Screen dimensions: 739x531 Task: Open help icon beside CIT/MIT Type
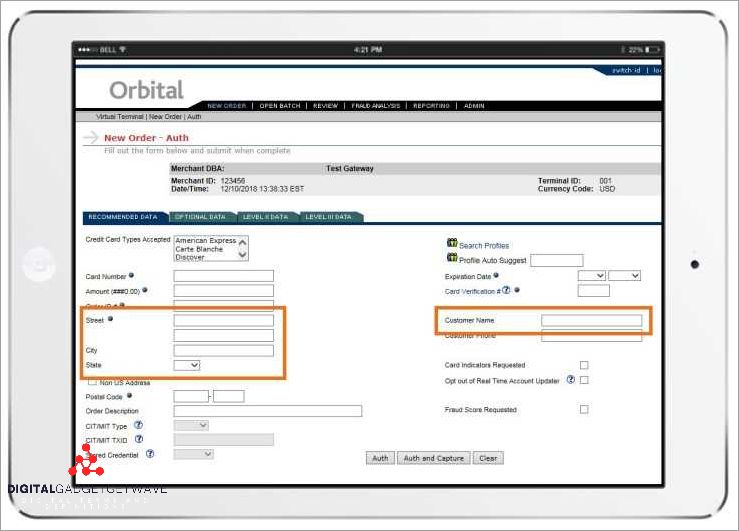[139, 425]
